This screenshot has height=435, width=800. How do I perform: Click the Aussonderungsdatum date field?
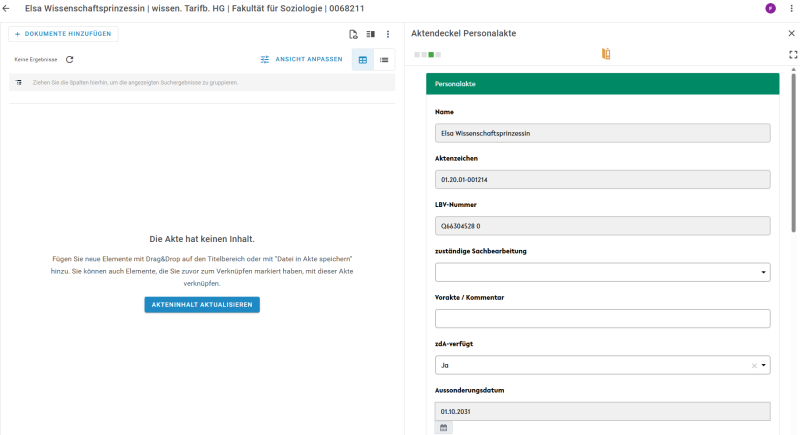603,412
